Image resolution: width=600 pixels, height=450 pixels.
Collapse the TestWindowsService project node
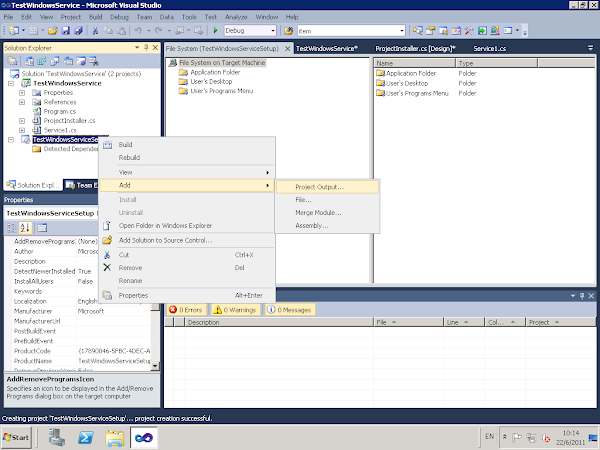(x=11, y=83)
